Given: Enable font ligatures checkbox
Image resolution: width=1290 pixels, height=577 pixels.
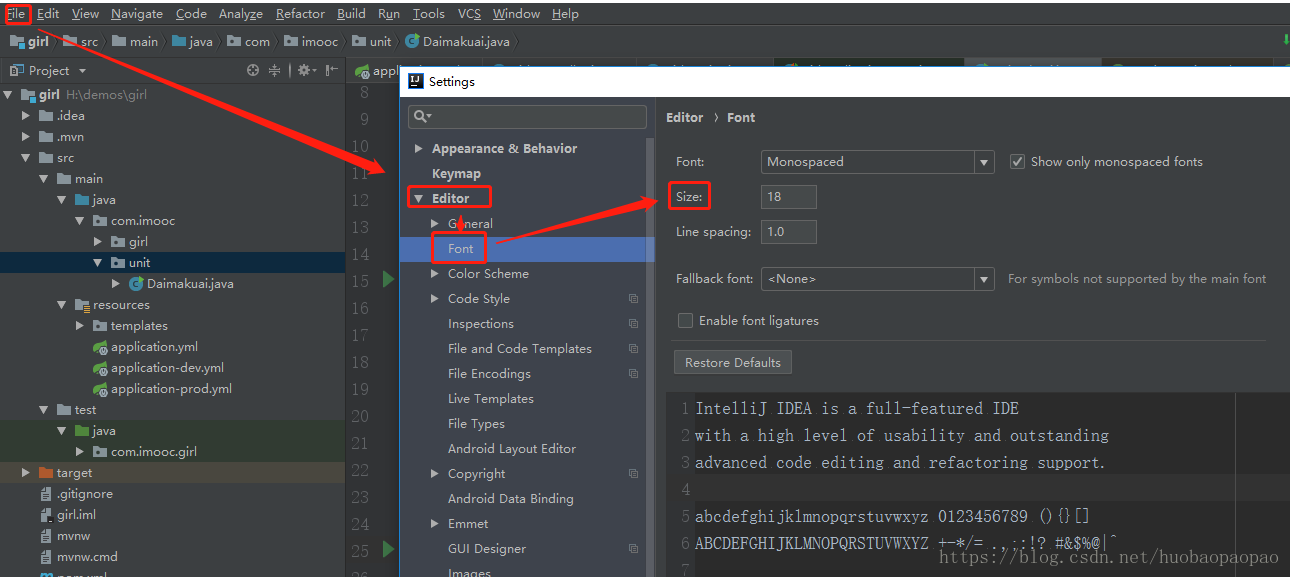Looking at the screenshot, I should tap(685, 321).
